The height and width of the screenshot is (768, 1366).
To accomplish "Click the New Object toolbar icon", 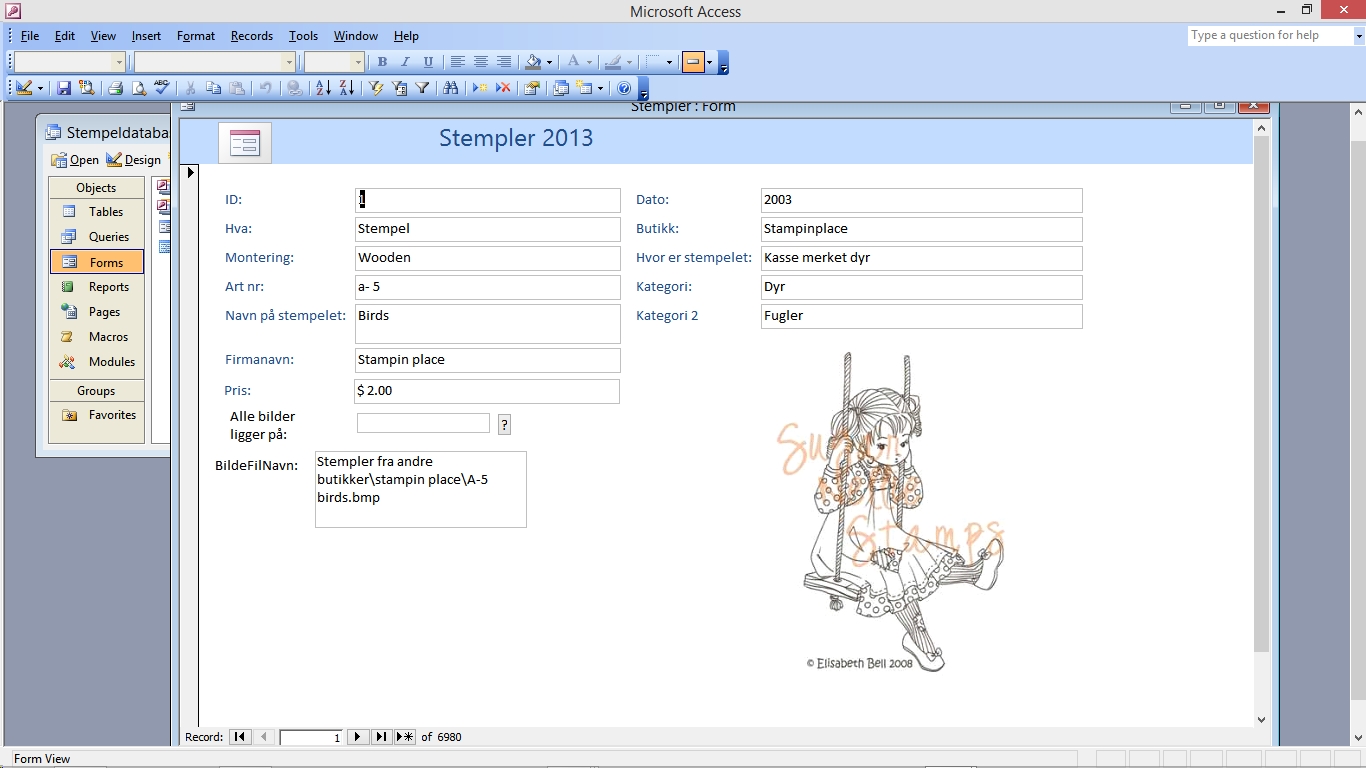I will pos(584,88).
